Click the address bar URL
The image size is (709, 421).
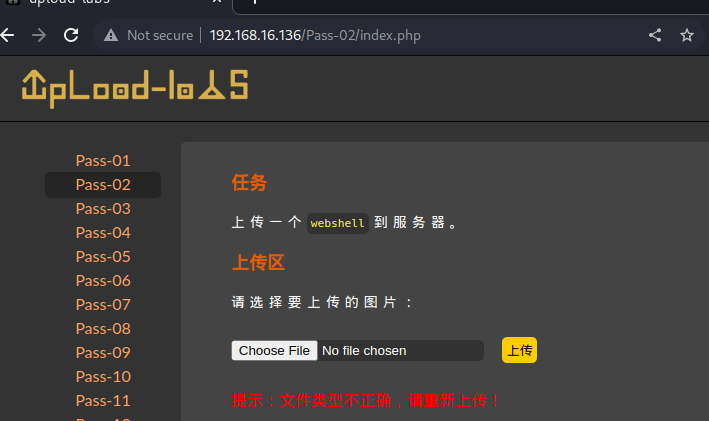315,35
